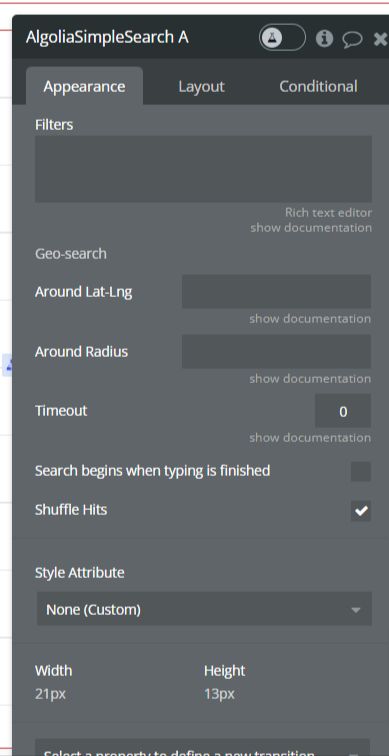
Task: Open the Style Attribute dropdown
Action: pos(204,609)
